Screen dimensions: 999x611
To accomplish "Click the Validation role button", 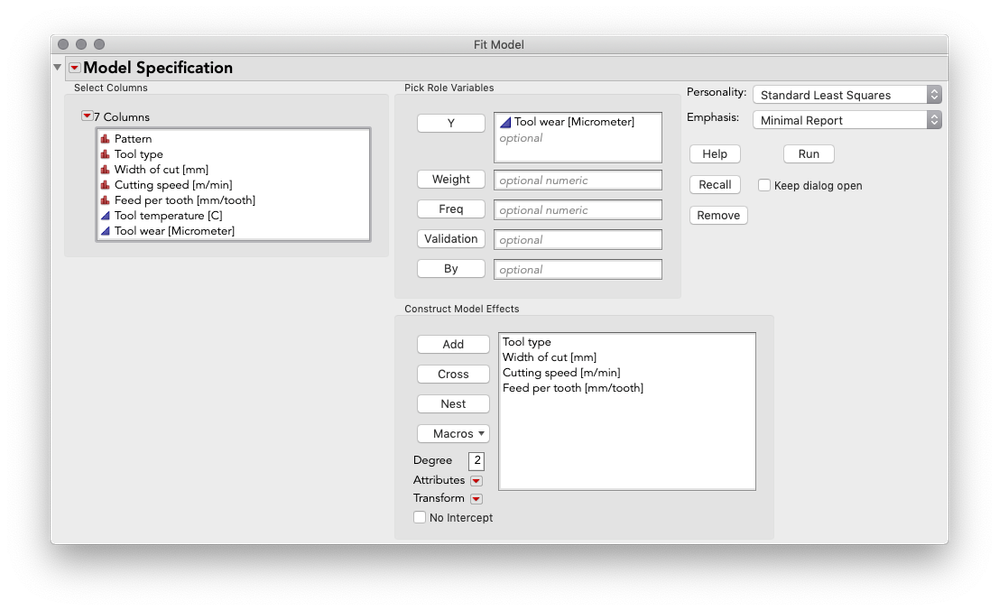I will 451,239.
